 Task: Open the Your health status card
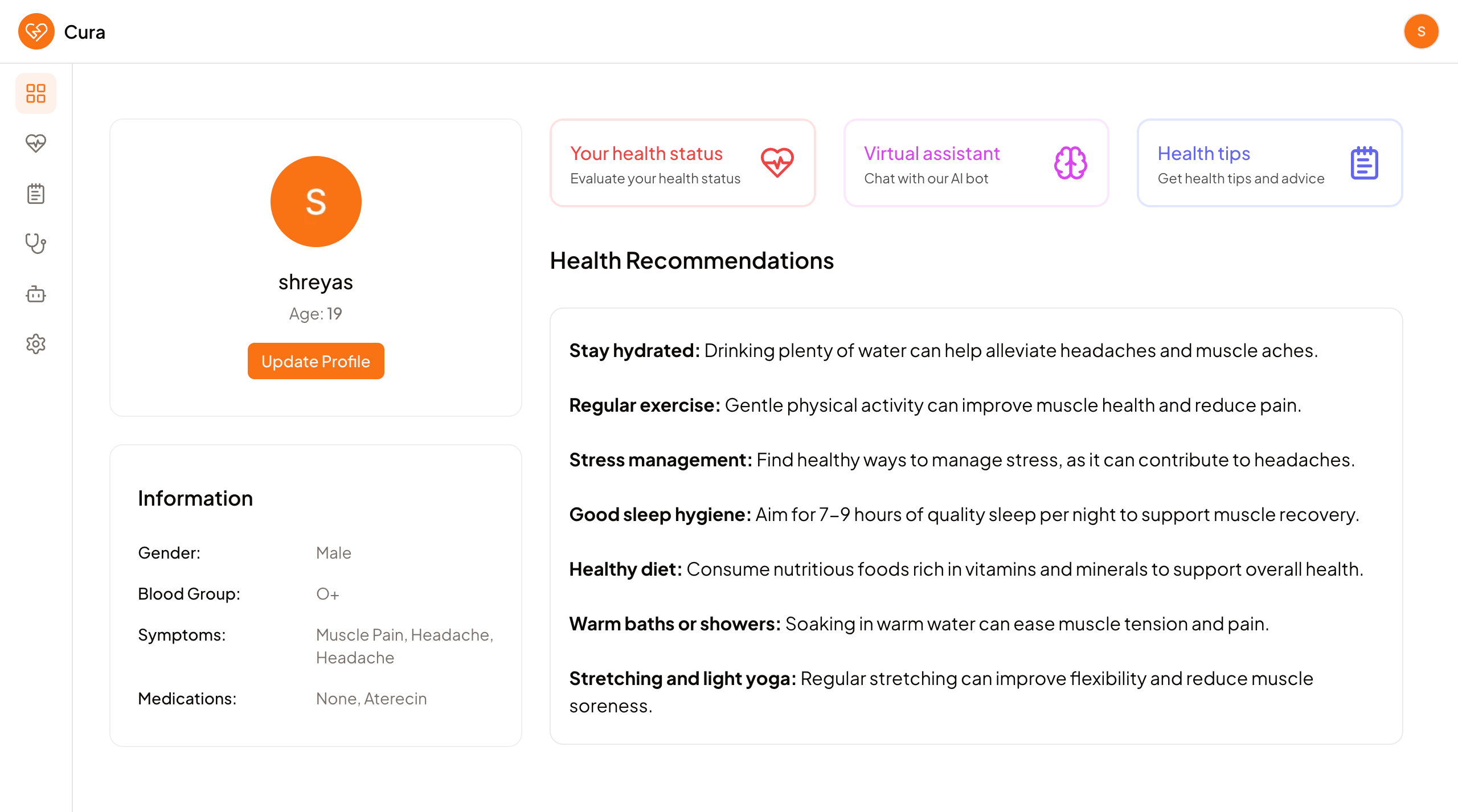click(683, 163)
